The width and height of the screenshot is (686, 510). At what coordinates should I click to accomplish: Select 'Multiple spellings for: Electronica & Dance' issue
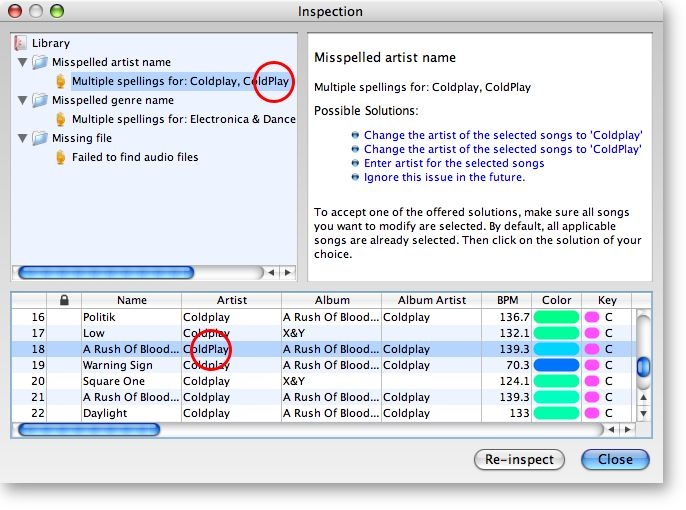click(184, 119)
